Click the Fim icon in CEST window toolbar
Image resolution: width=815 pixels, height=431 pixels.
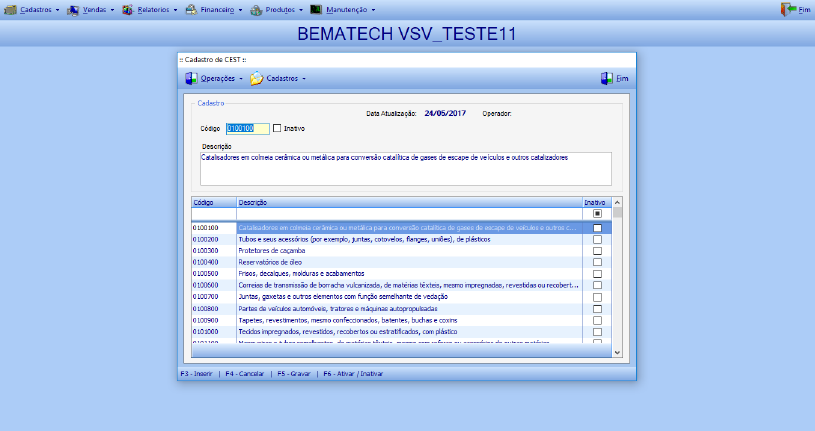(607, 79)
